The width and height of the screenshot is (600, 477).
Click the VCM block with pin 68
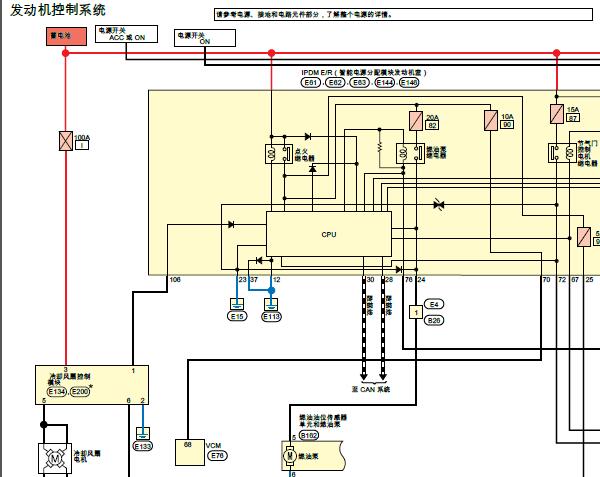click(x=189, y=452)
